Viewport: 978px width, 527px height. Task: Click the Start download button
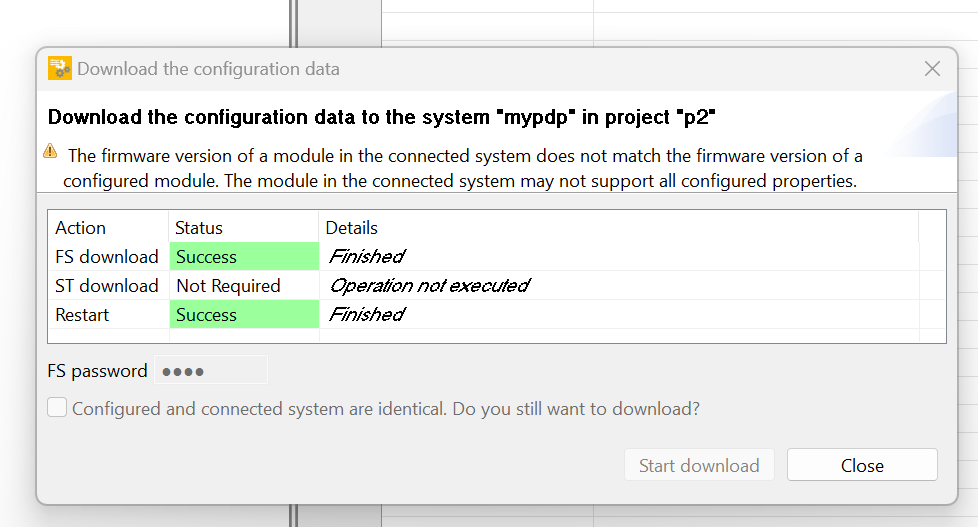click(699, 465)
